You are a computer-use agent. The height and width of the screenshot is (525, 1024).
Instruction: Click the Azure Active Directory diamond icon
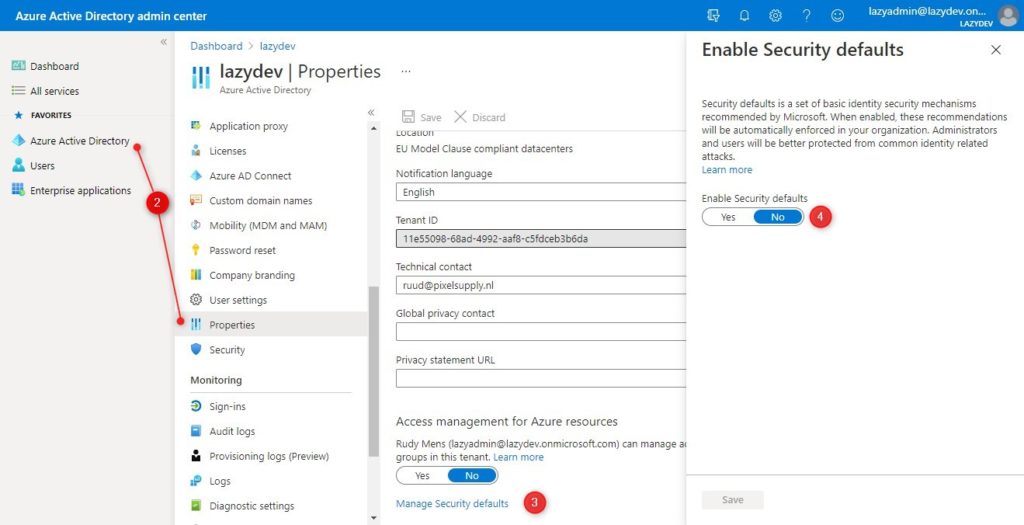click(x=18, y=140)
